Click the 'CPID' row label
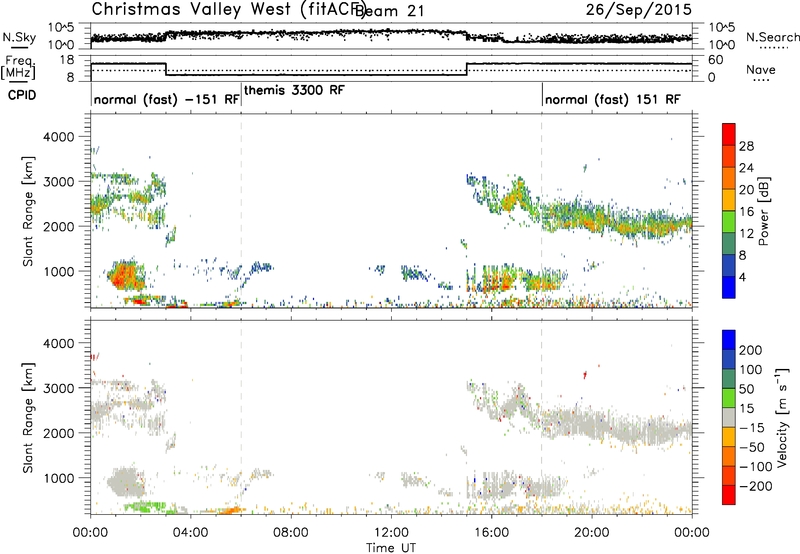The height and width of the screenshot is (554, 800). [x=22, y=95]
